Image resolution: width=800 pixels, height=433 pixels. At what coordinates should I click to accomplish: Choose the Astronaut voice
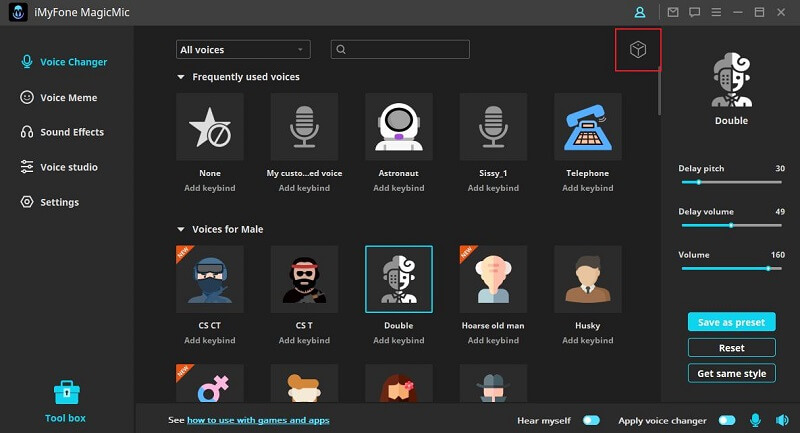398,126
